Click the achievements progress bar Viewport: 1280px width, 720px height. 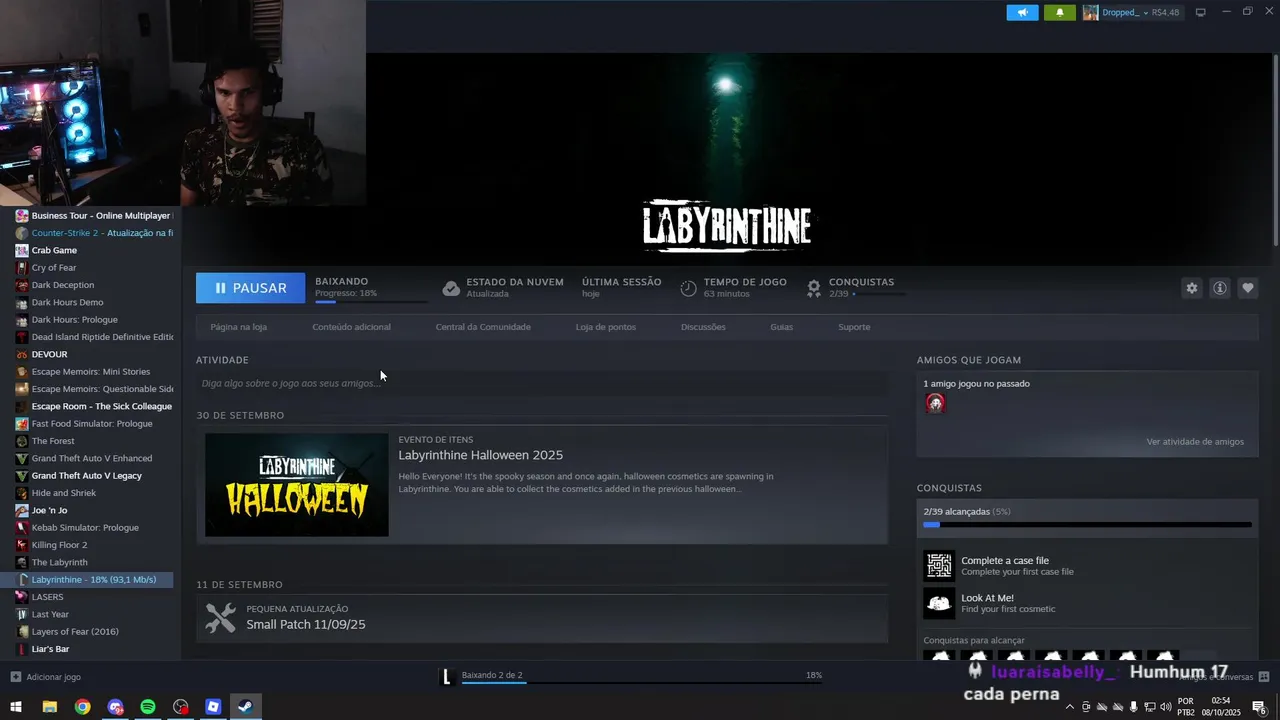pos(1087,524)
